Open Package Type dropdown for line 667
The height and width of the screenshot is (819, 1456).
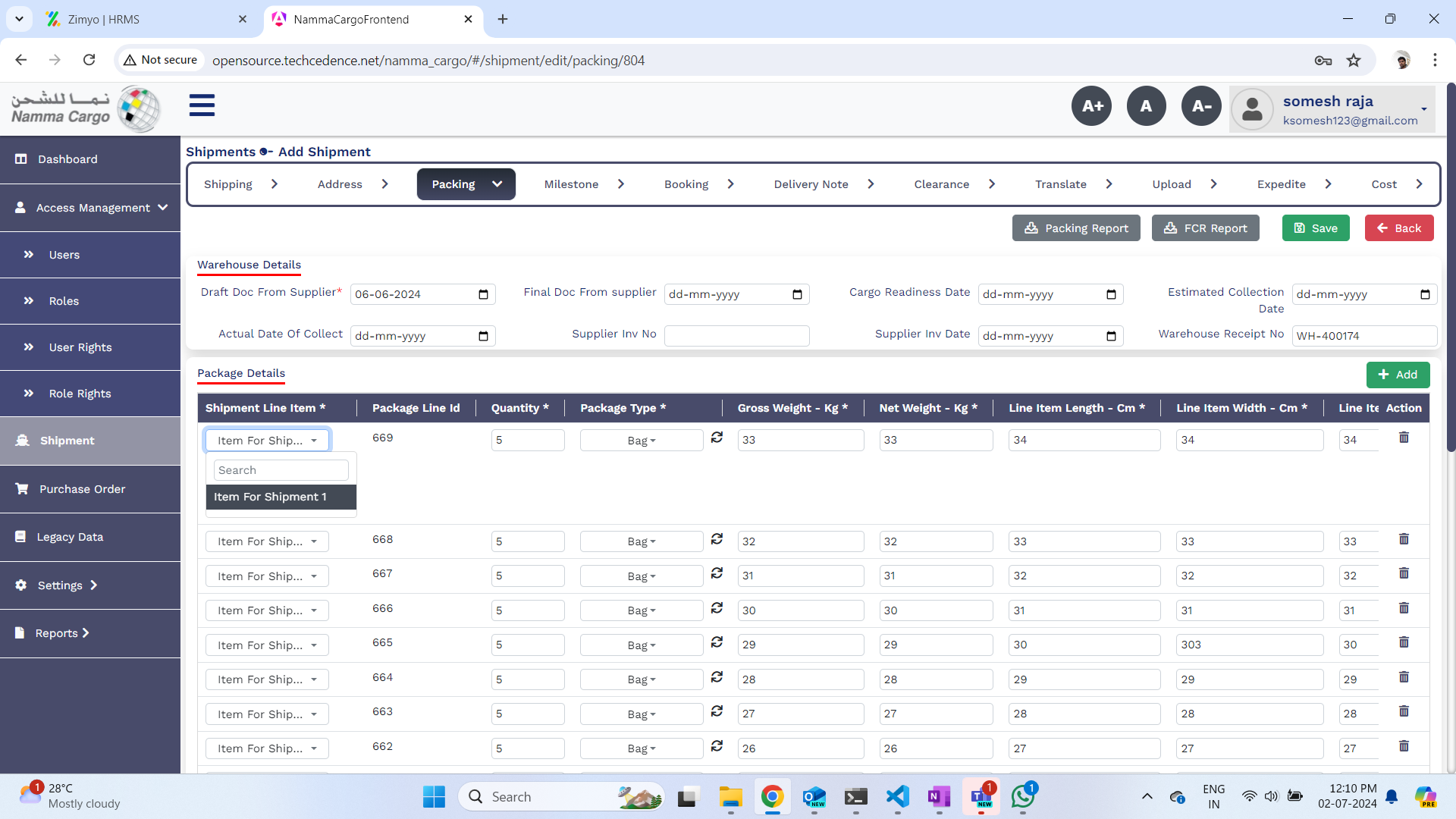pos(641,576)
